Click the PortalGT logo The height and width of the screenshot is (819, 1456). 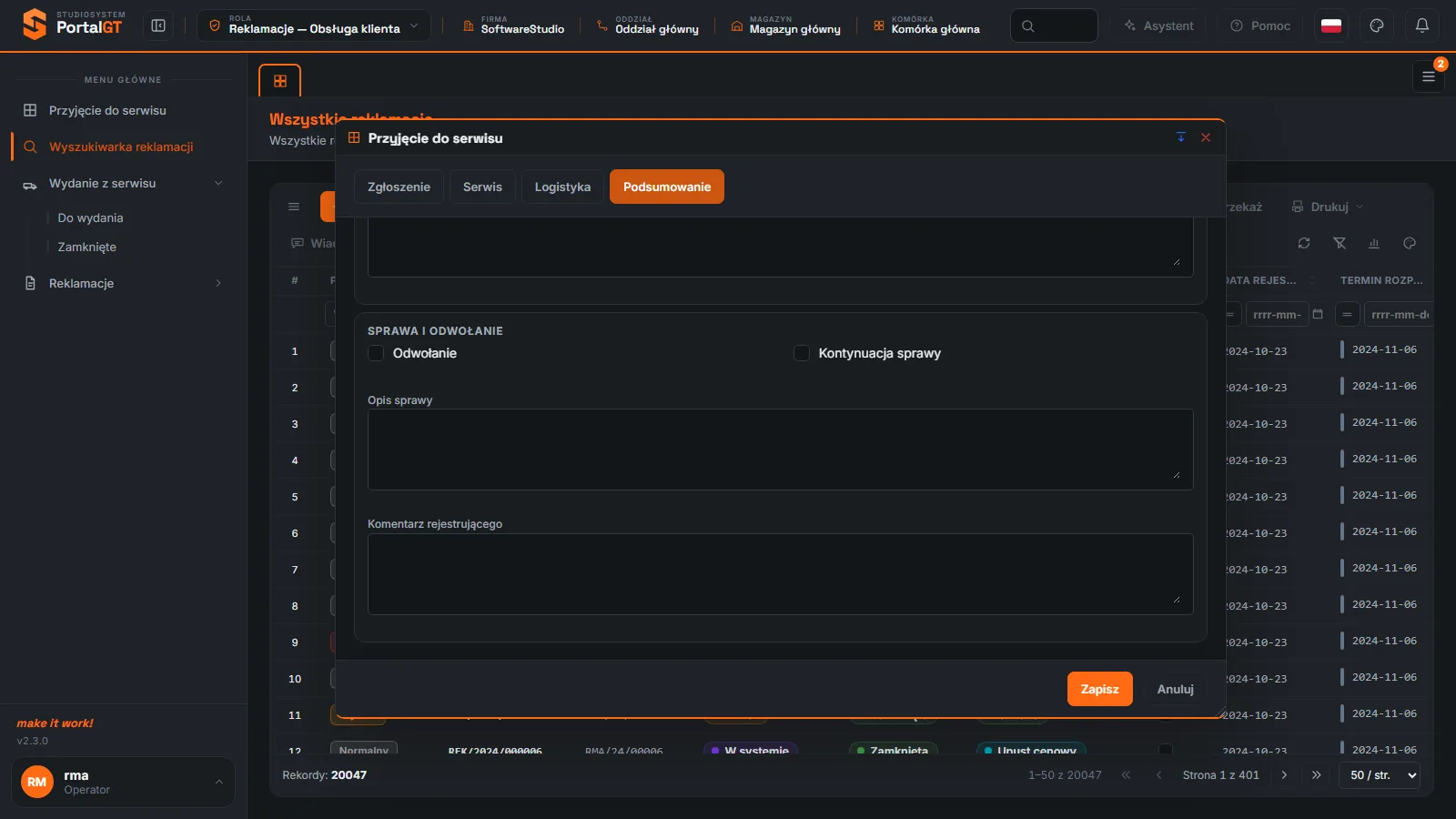[73, 25]
